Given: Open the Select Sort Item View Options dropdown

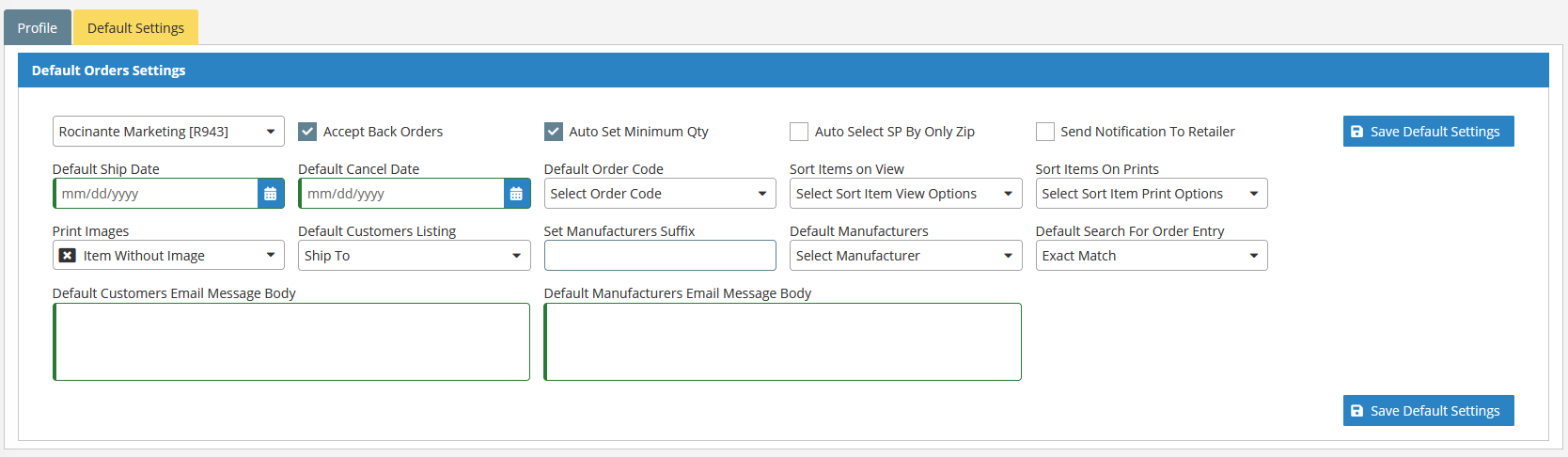Looking at the screenshot, I should pyautogui.click(x=905, y=194).
